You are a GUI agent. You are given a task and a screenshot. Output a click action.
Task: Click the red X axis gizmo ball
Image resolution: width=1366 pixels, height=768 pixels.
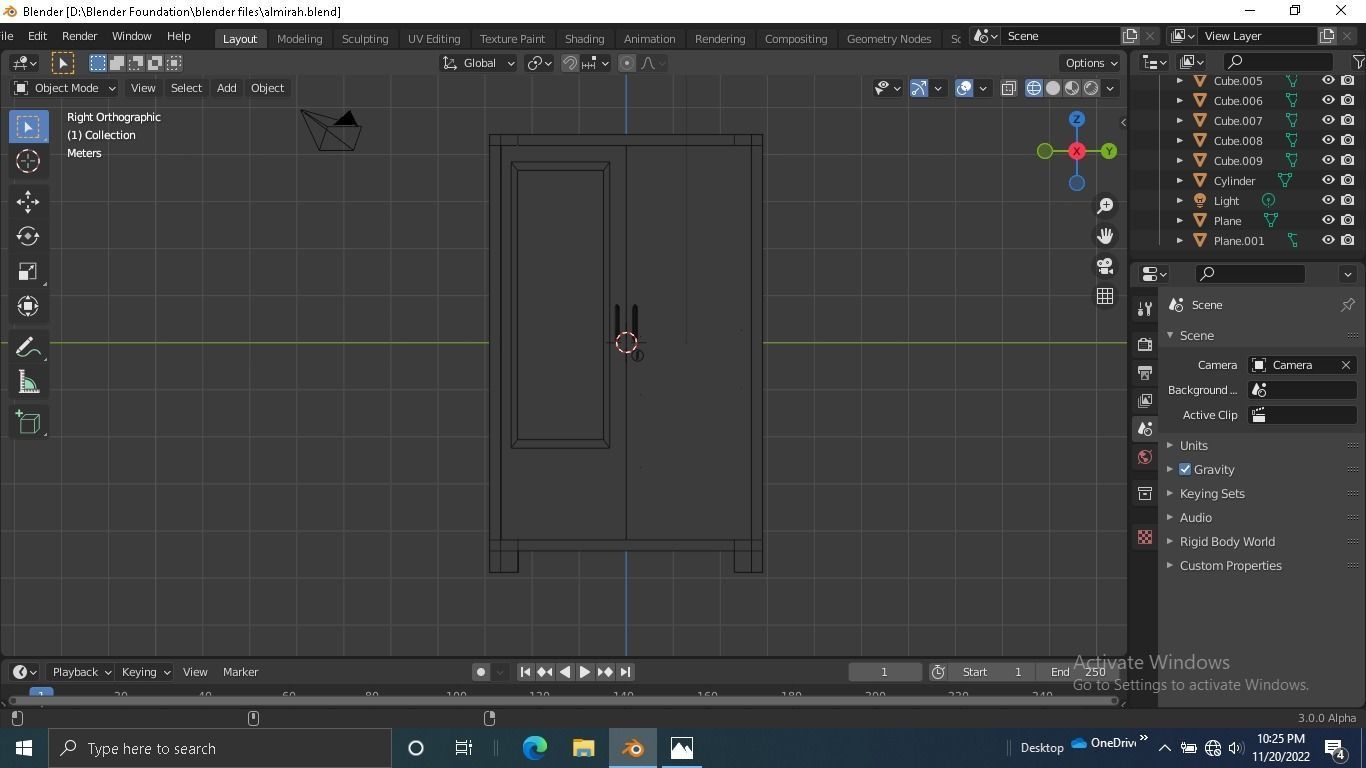tap(1077, 151)
